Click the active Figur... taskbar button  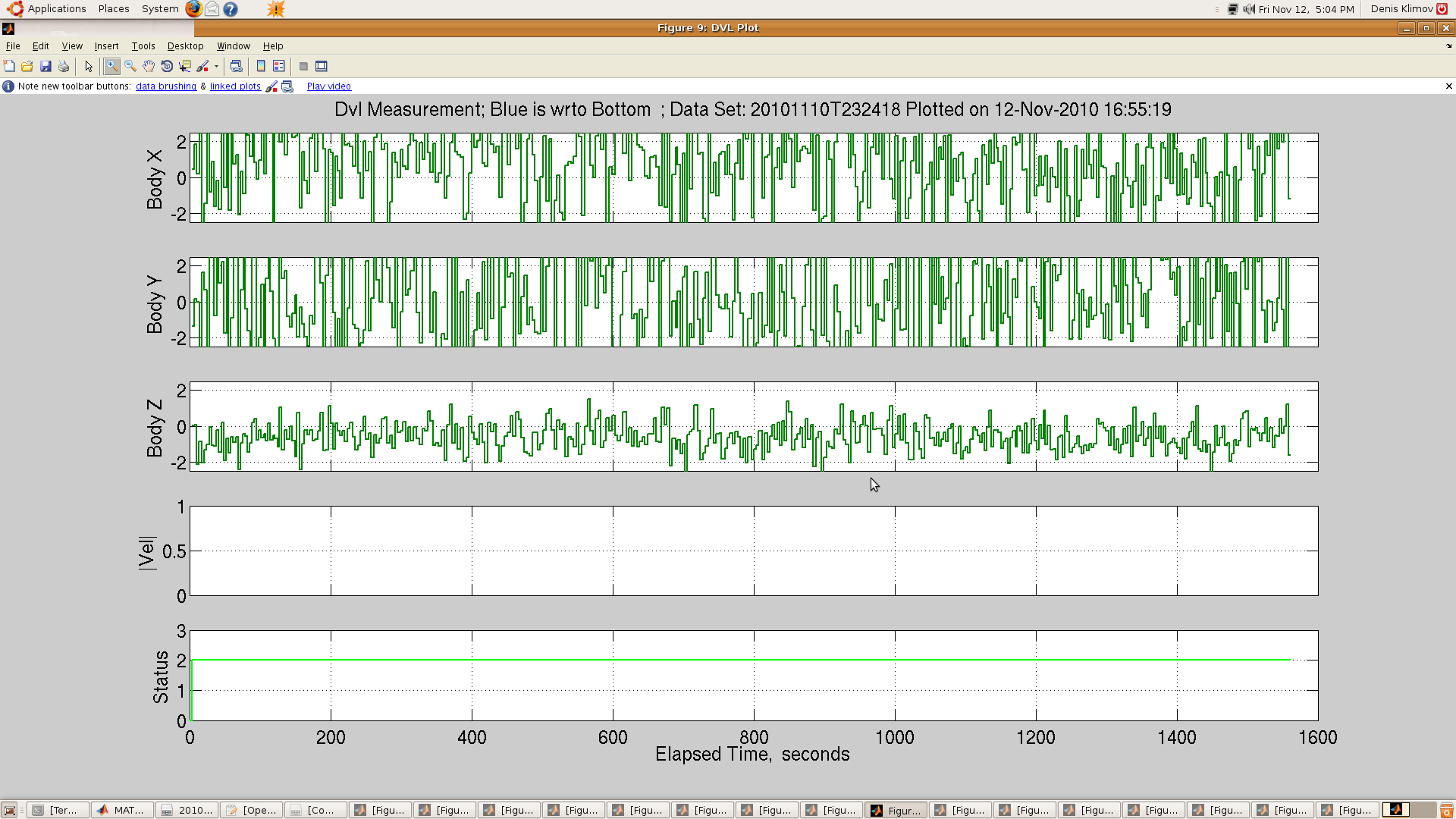(x=896, y=811)
